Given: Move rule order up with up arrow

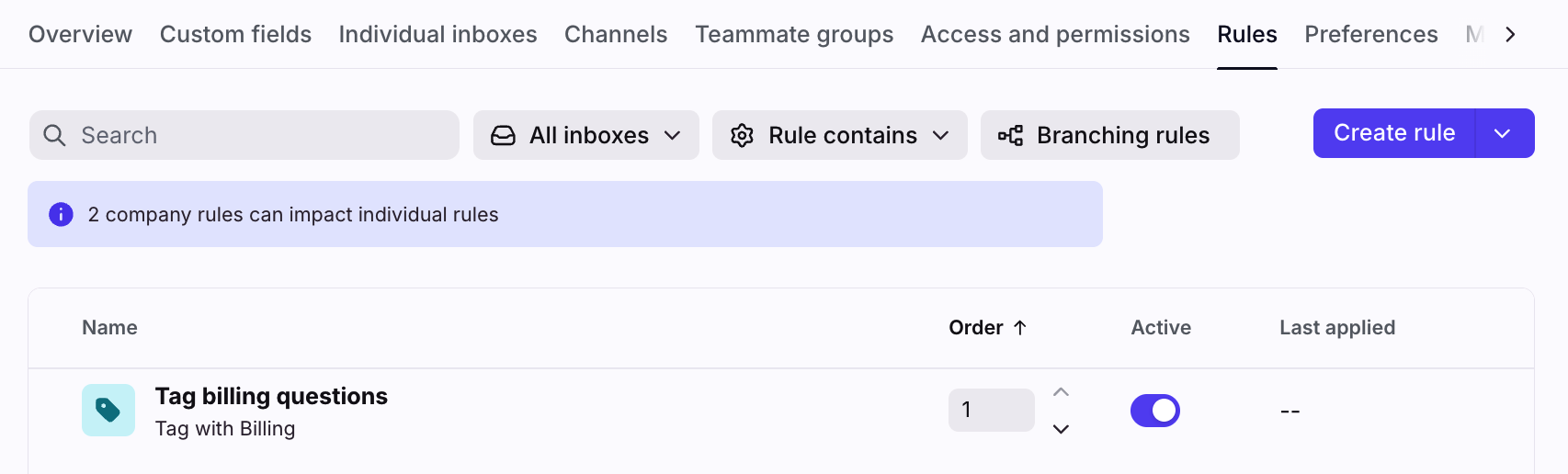Looking at the screenshot, I should click(1061, 392).
